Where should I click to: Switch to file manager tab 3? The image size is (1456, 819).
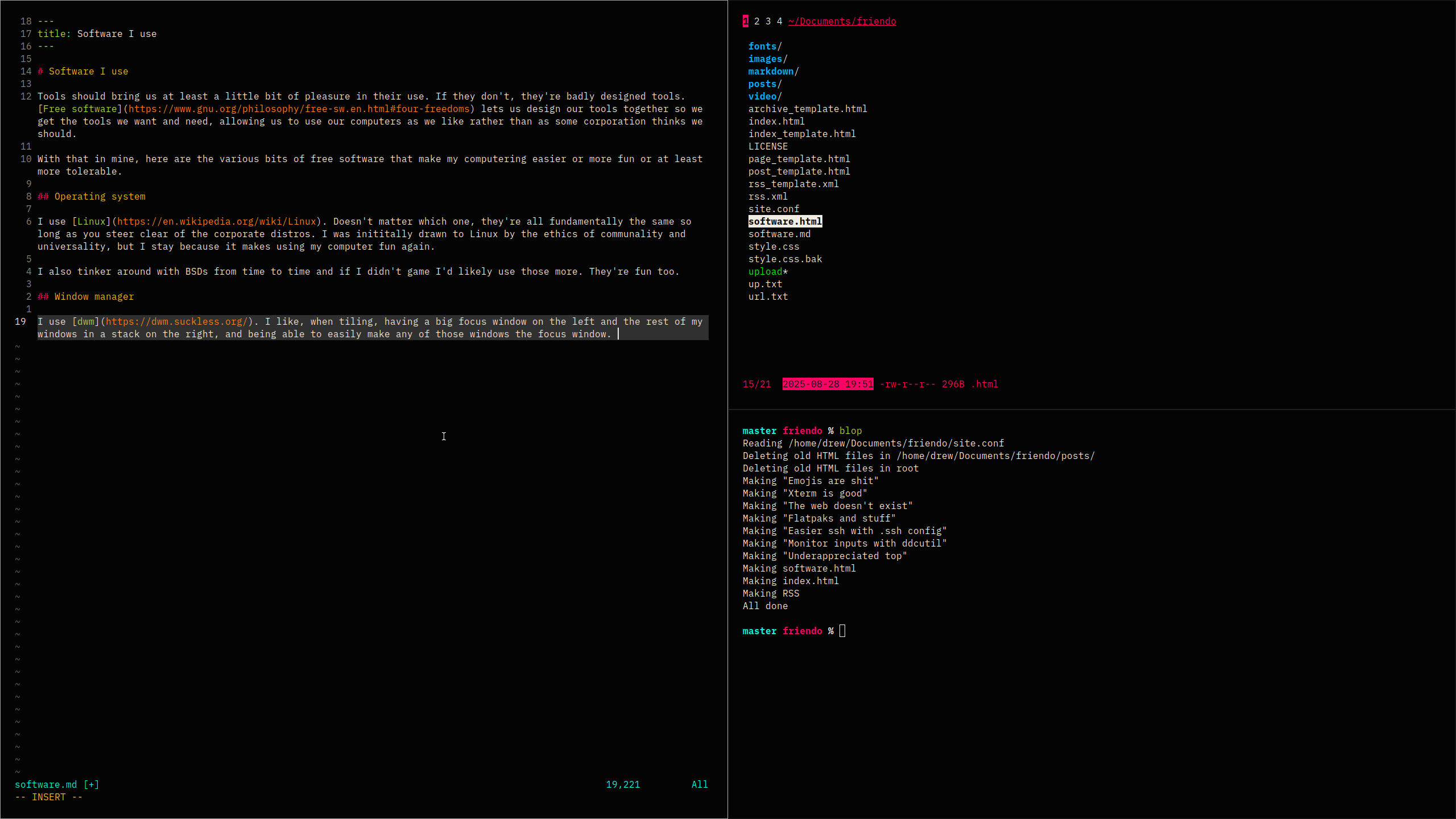pyautogui.click(x=768, y=21)
